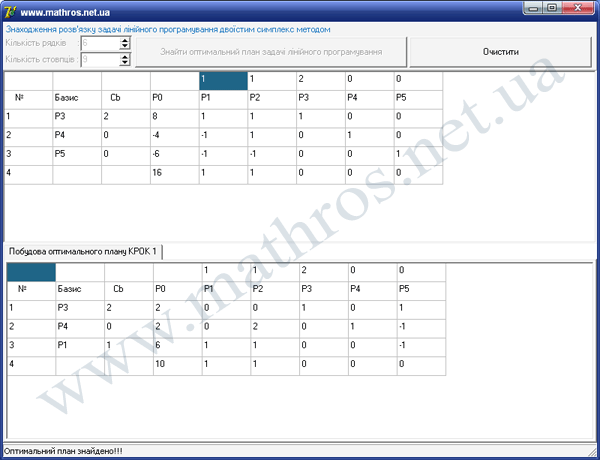The height and width of the screenshot is (460, 600).
Task: Click P4 column header in bottom table
Action: 372,291
